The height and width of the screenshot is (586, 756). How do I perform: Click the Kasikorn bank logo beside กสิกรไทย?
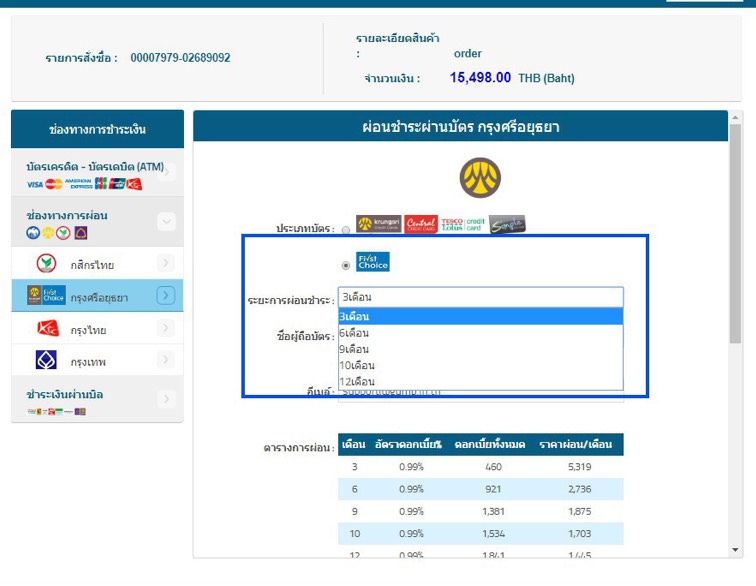(x=46, y=263)
